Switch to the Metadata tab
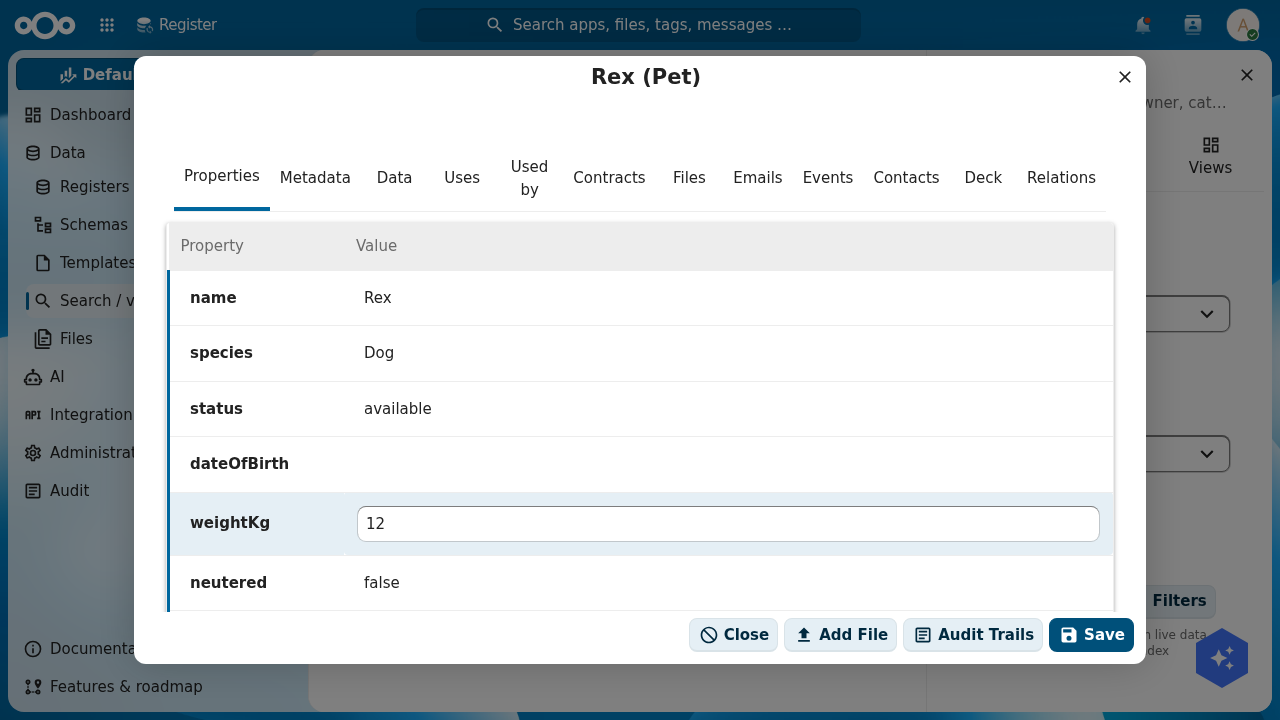Screen dimensions: 1280x720 click(315, 178)
